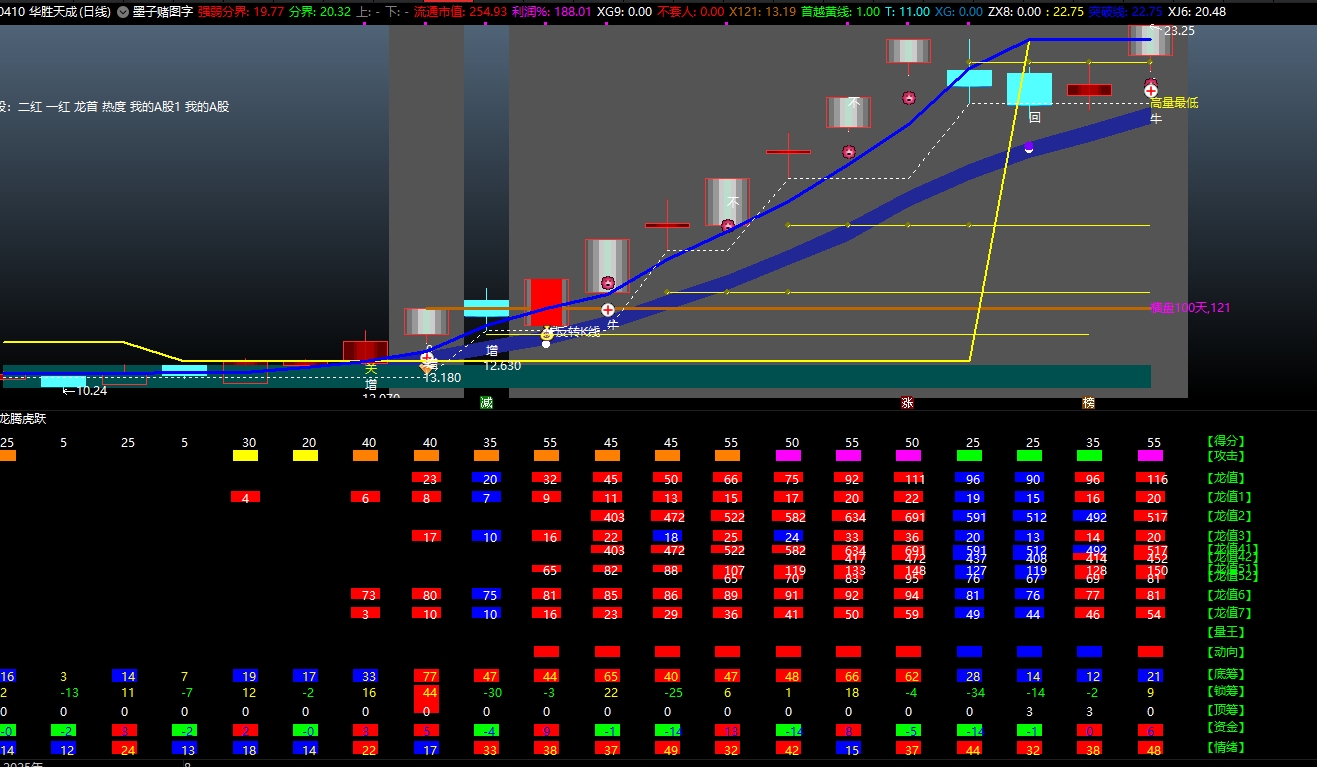Click the 强弱分界: 19.77 readout
The width and height of the screenshot is (1317, 767).
[241, 12]
